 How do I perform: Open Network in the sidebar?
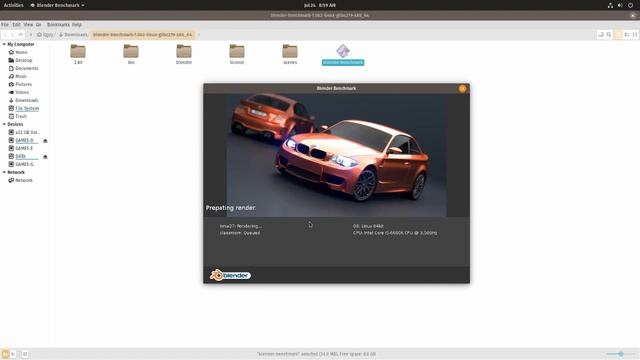pos(20,180)
